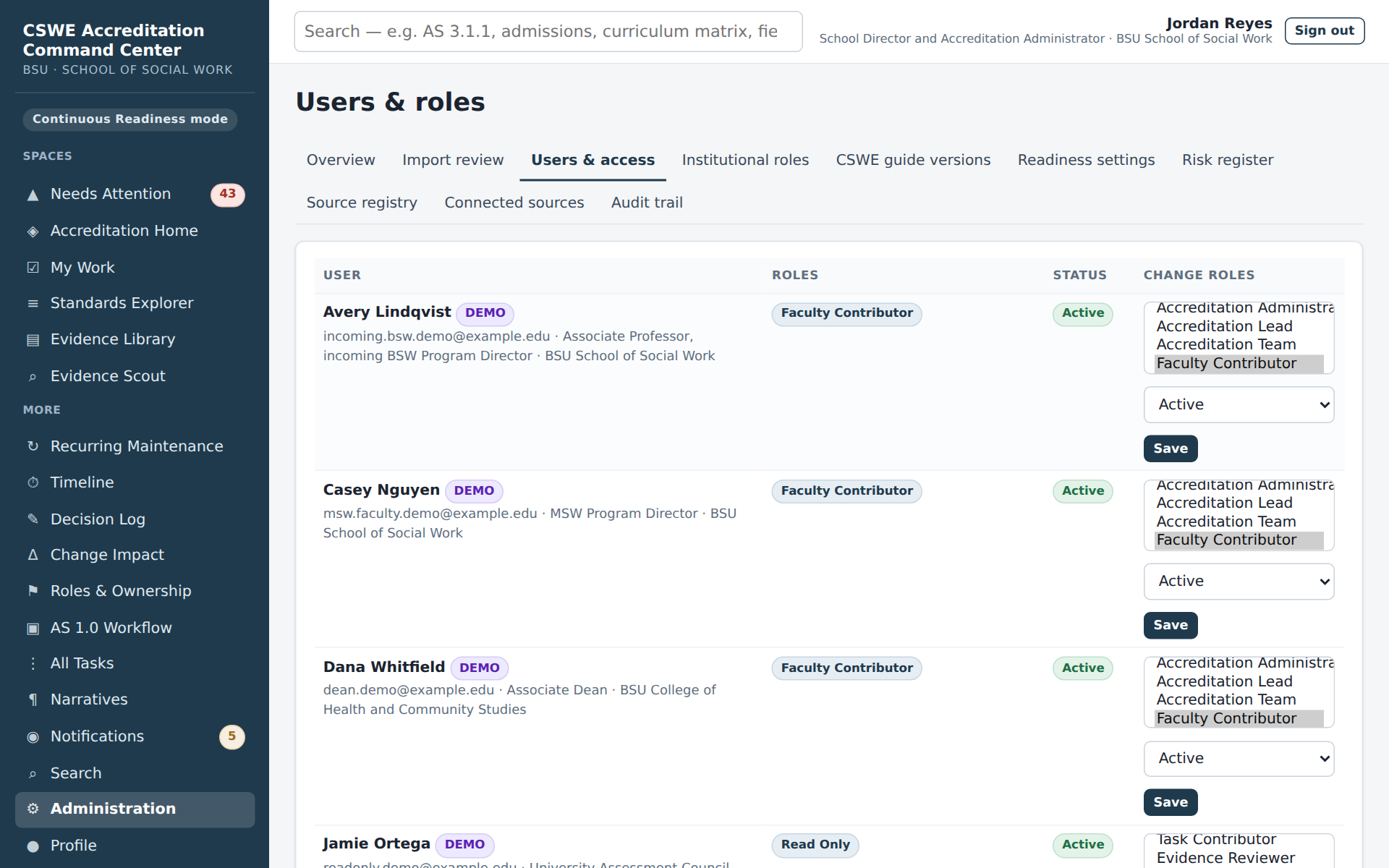Open the Audit trail tab

pos(647,203)
